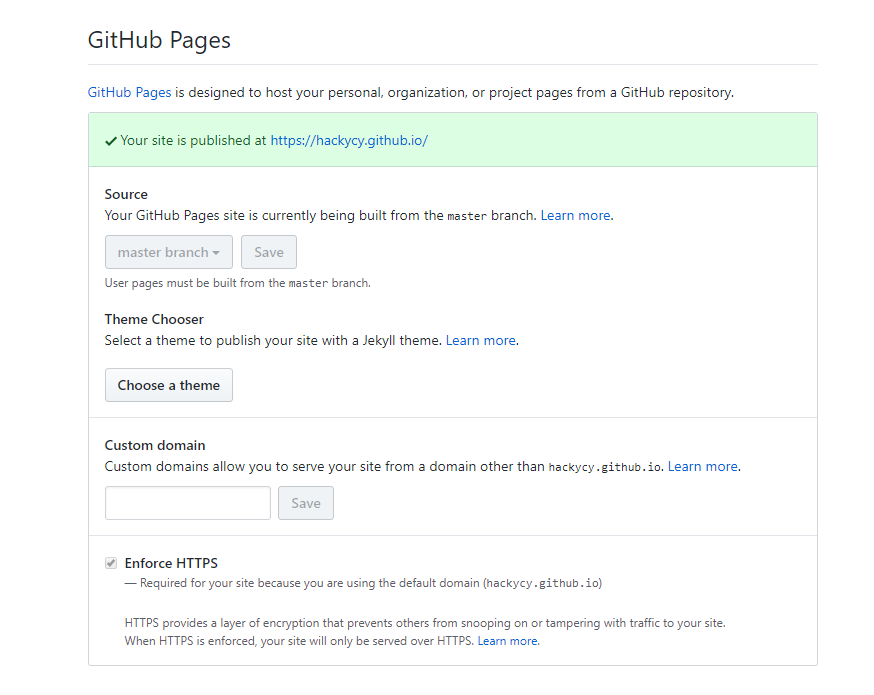Screen dimensions: 874x695
Task: Click the Custom domain section heading
Action: tap(155, 445)
